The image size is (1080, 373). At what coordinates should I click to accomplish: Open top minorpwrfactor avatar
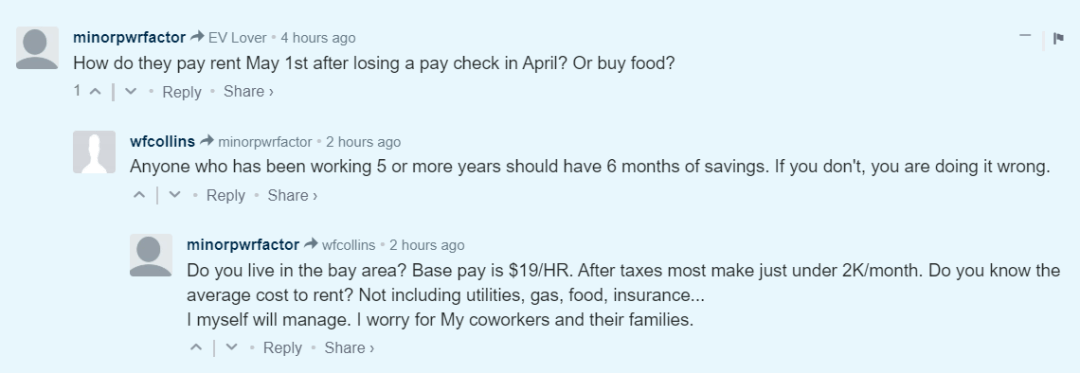coord(37,48)
